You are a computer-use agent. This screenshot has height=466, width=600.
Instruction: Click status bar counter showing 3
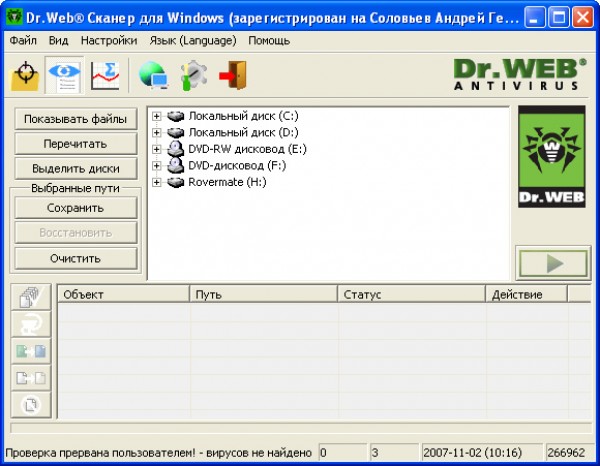[x=394, y=453]
